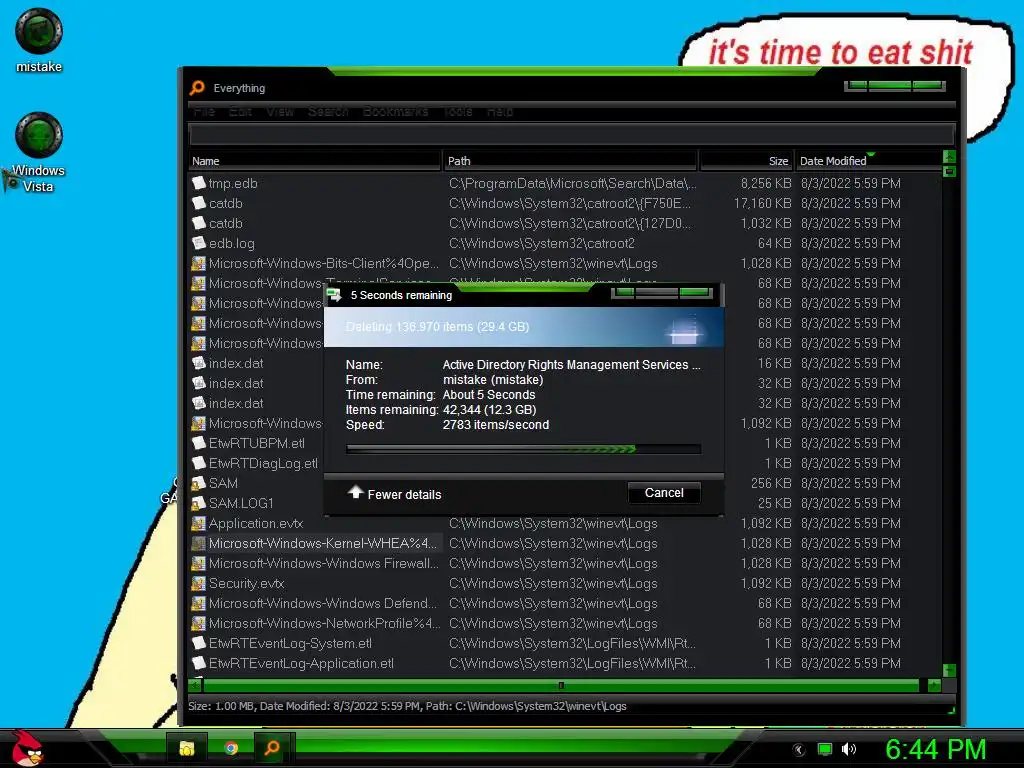Open the Windows Vista desktop shortcut
The width and height of the screenshot is (1024, 768).
39,152
